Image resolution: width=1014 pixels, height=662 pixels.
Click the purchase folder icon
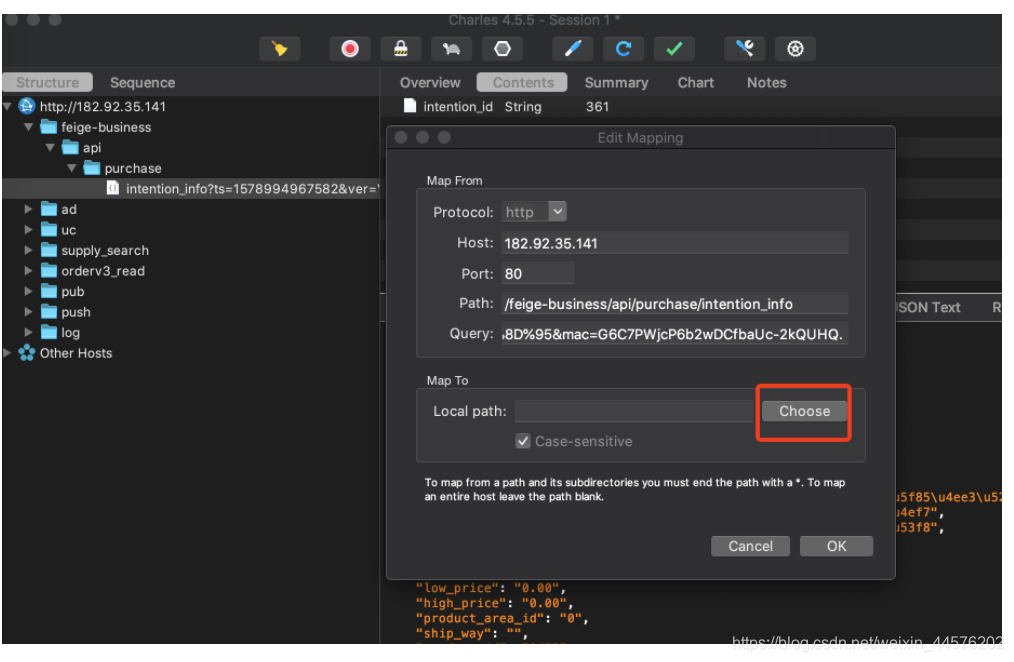click(x=92, y=168)
